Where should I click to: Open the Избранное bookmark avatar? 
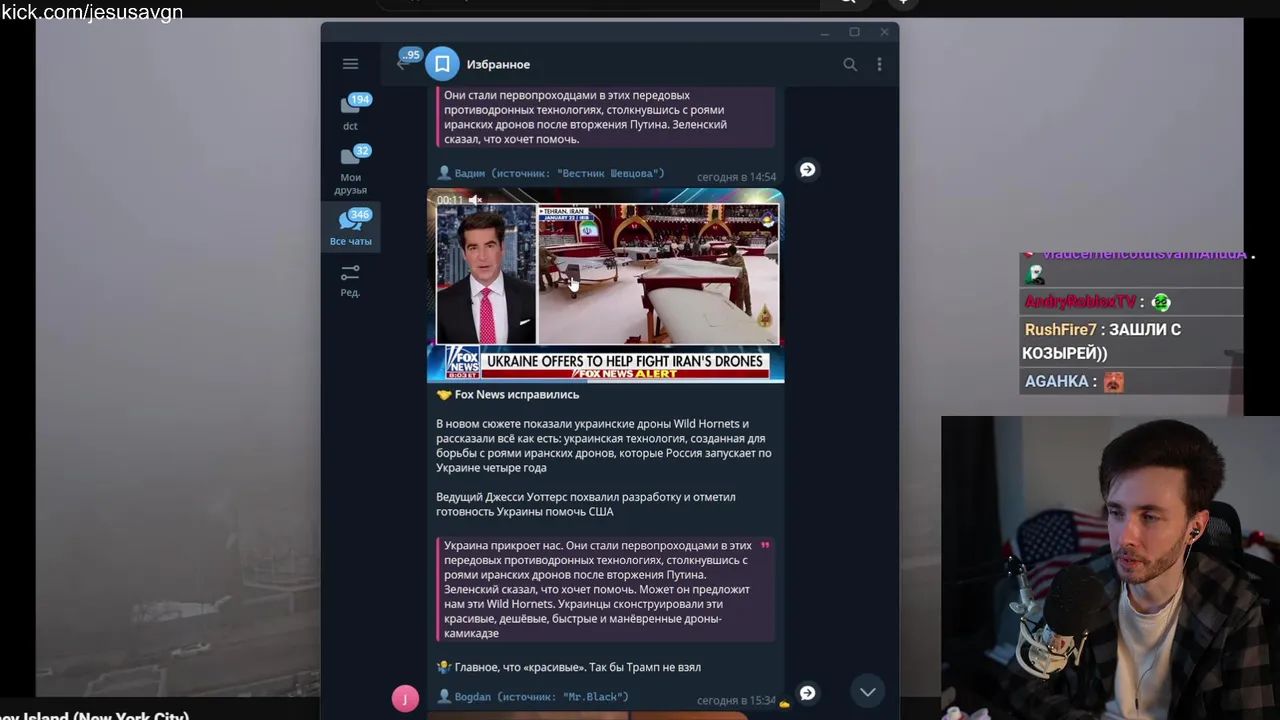coord(442,64)
